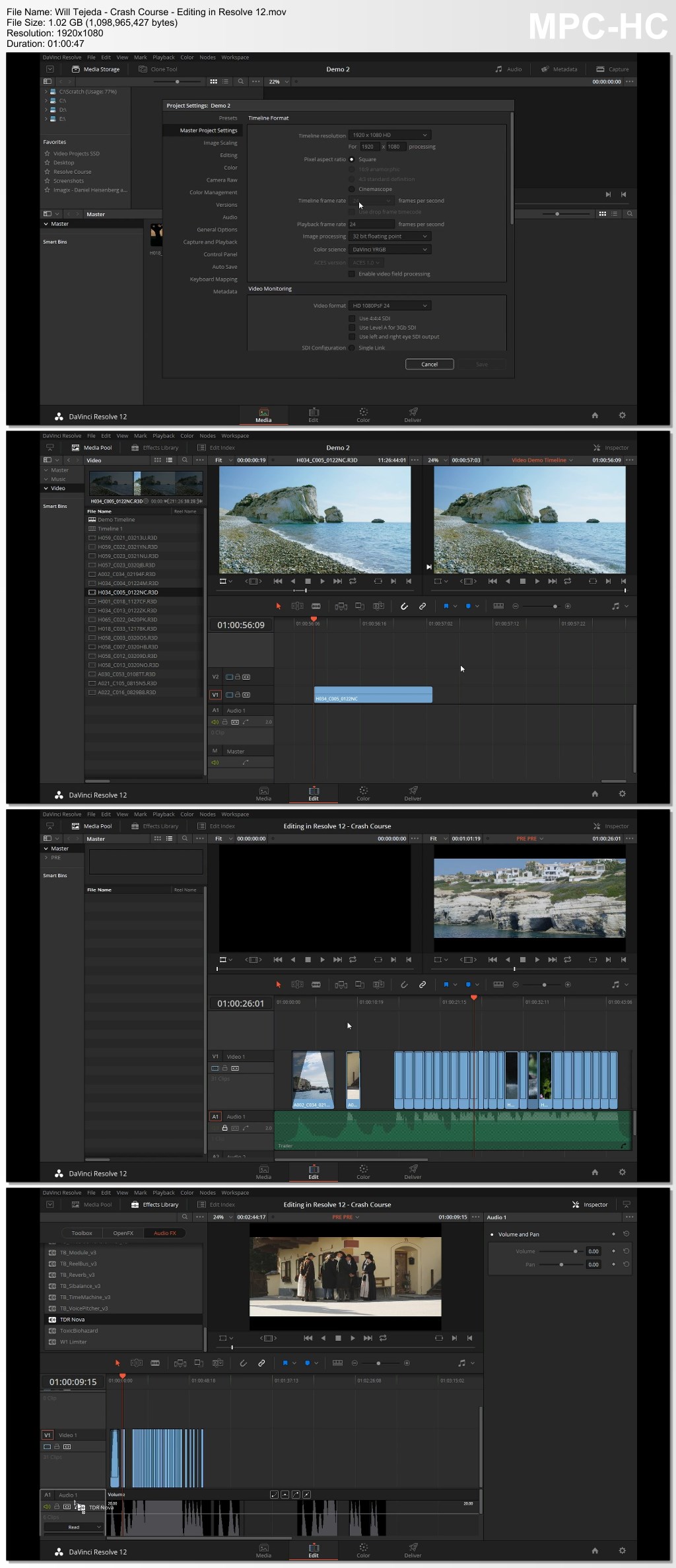Open the Timeline resolution 1920 x 1080 HD dropdown
Image resolution: width=676 pixels, height=1568 pixels.
tap(390, 135)
